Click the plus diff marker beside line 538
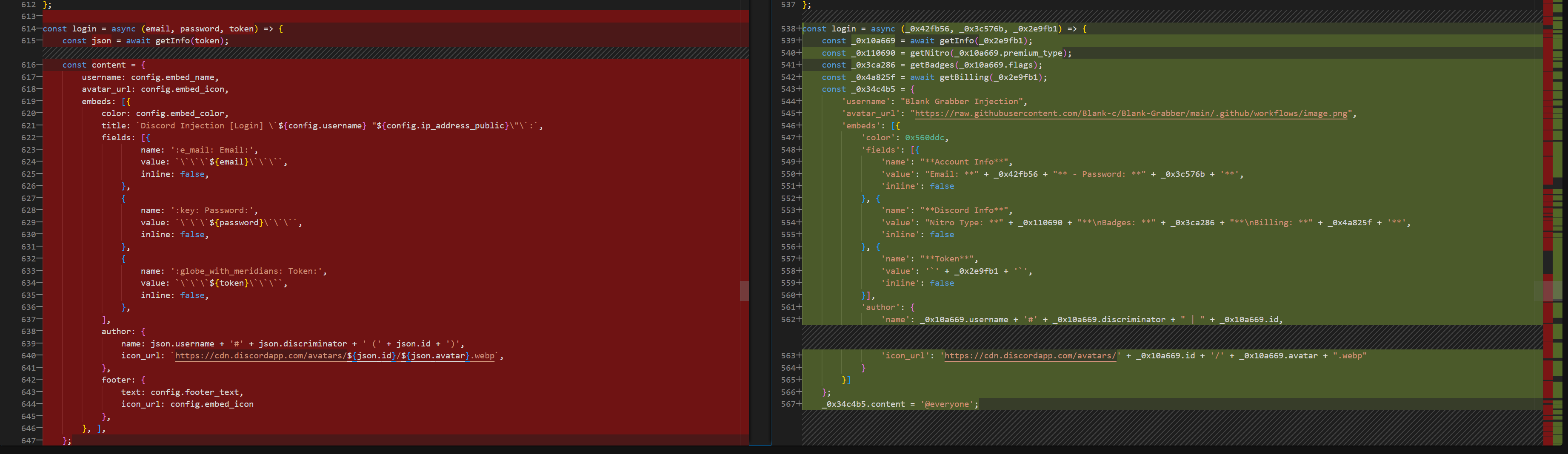This screenshot has width=1568, height=454. [799, 28]
